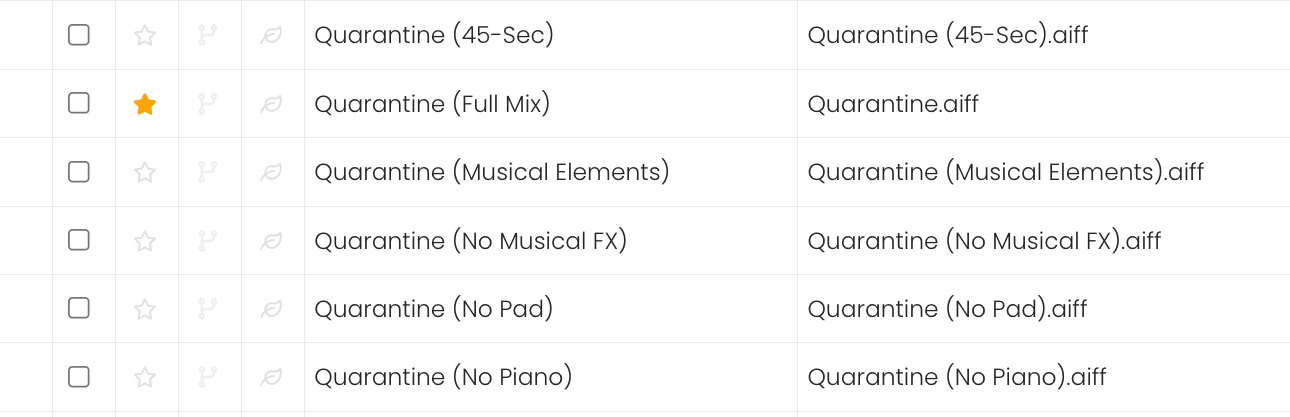Click leaf icon on Quarantine (No Musical FX) row
1290x417 pixels.
(270, 241)
